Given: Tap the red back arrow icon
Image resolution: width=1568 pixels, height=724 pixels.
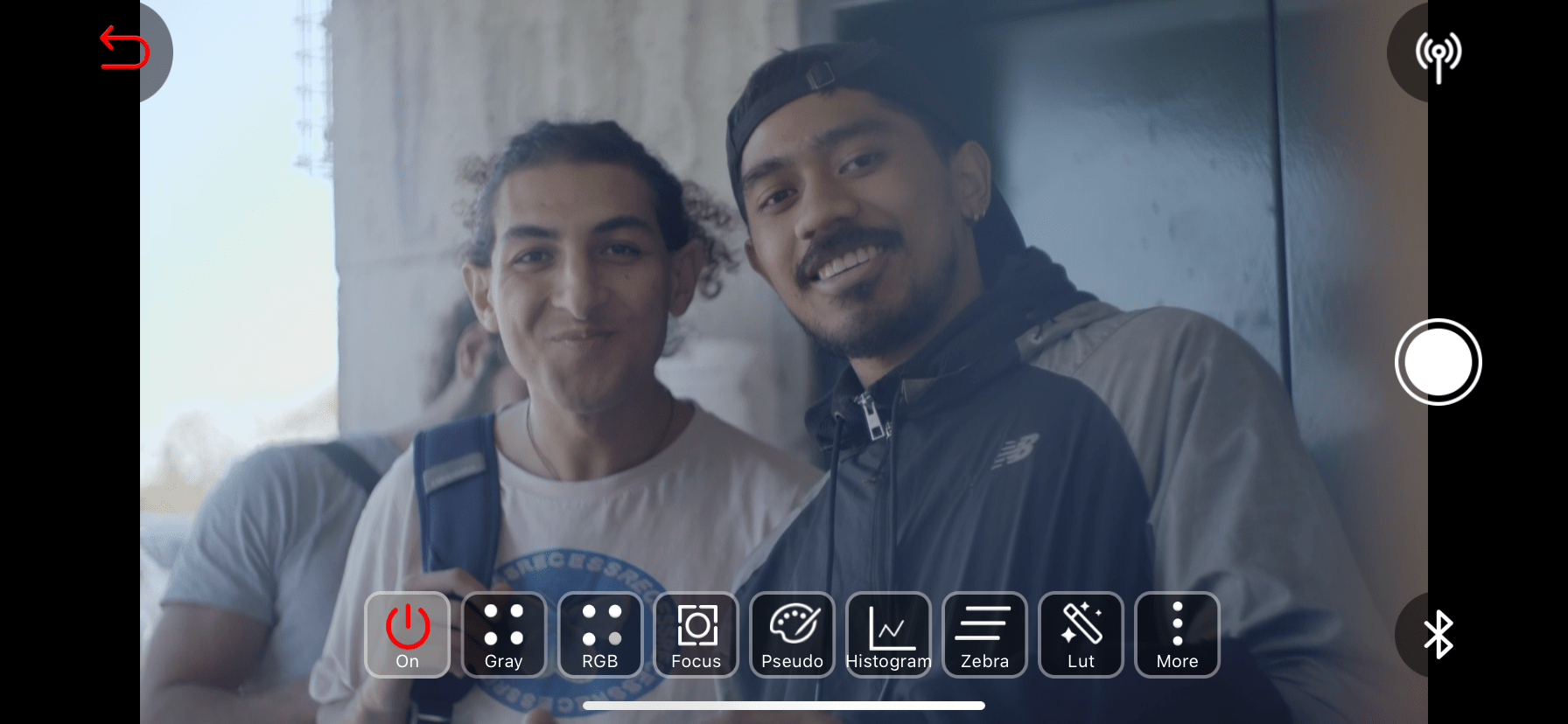Looking at the screenshot, I should coord(124,48).
